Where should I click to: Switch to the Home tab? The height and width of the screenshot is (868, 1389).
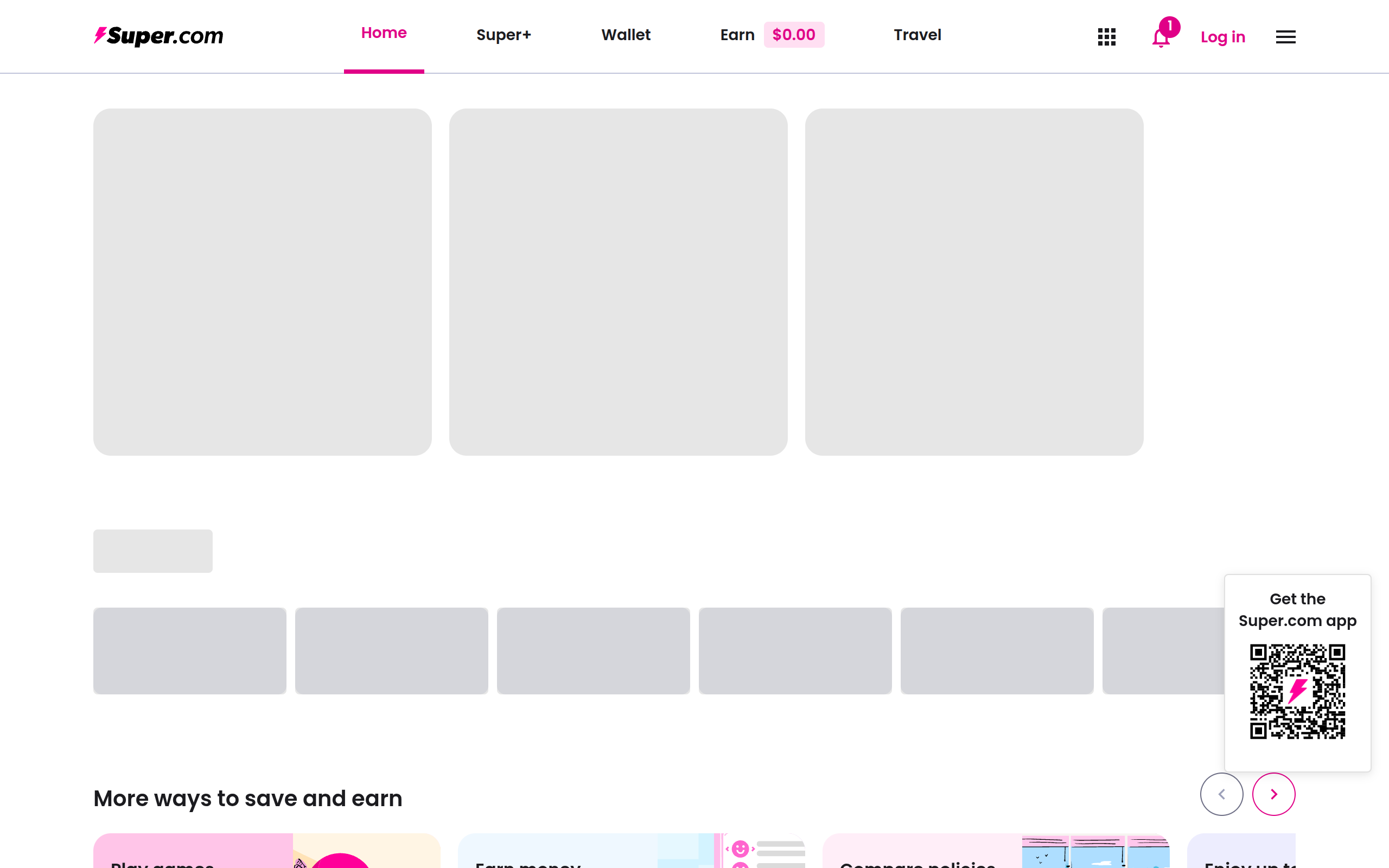[384, 33]
